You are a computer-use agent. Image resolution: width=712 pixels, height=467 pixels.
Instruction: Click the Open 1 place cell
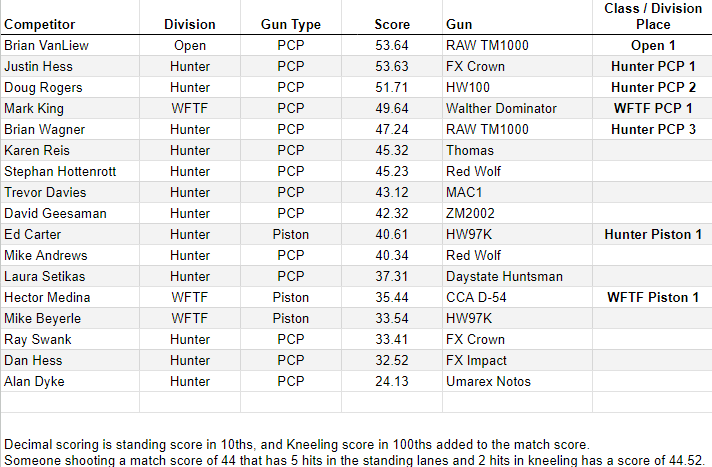tap(653, 45)
